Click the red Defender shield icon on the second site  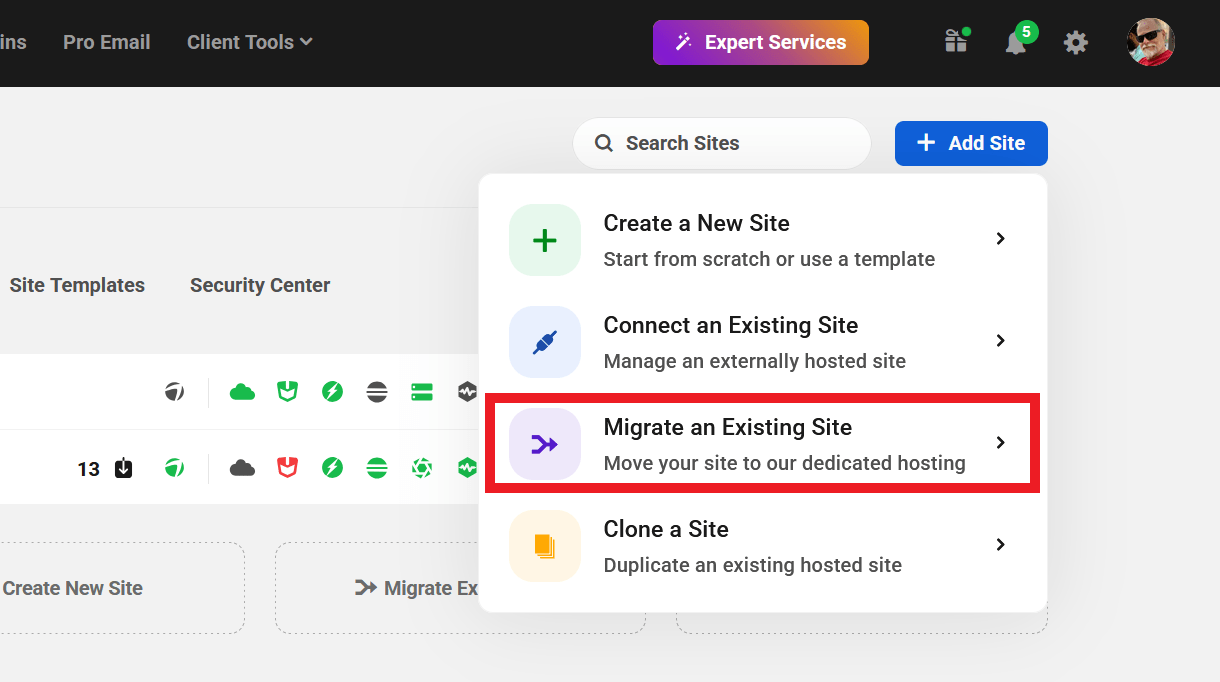[x=287, y=467]
